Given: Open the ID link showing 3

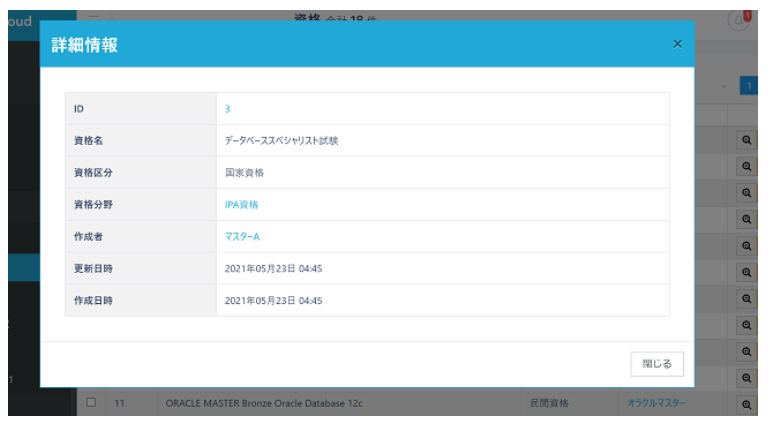Looking at the screenshot, I should pyautogui.click(x=228, y=108).
